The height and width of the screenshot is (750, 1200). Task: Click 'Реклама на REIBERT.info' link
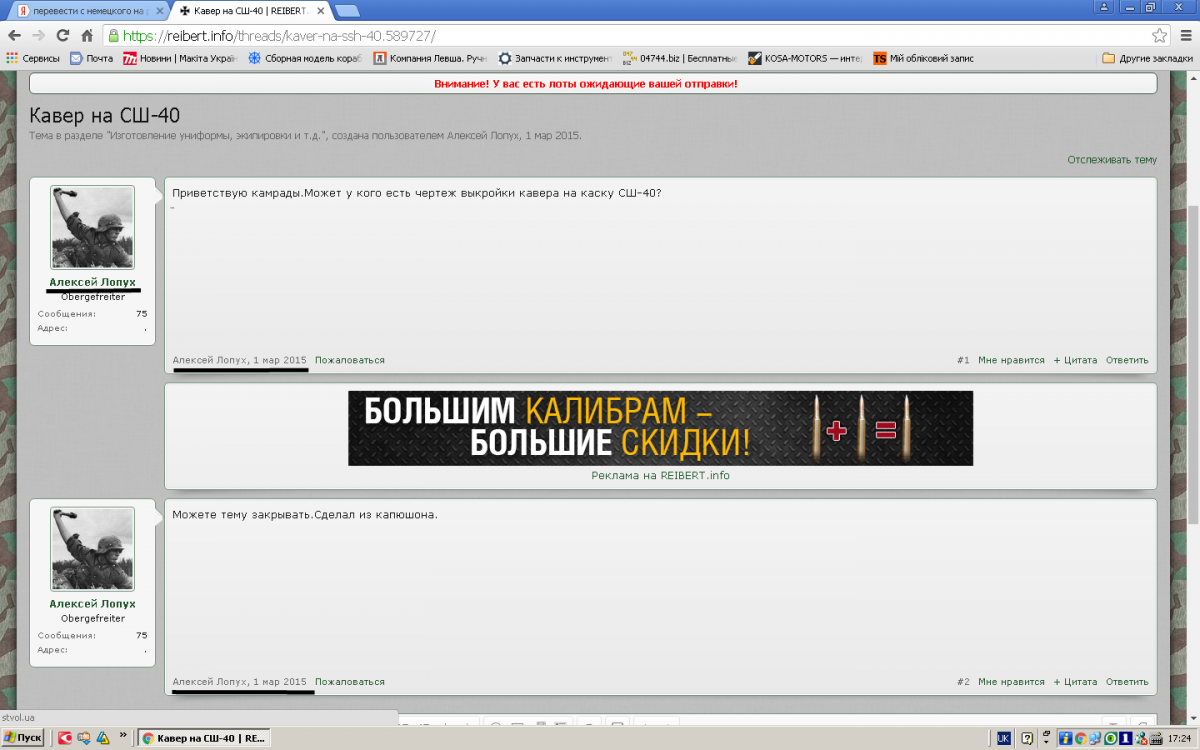tap(660, 476)
